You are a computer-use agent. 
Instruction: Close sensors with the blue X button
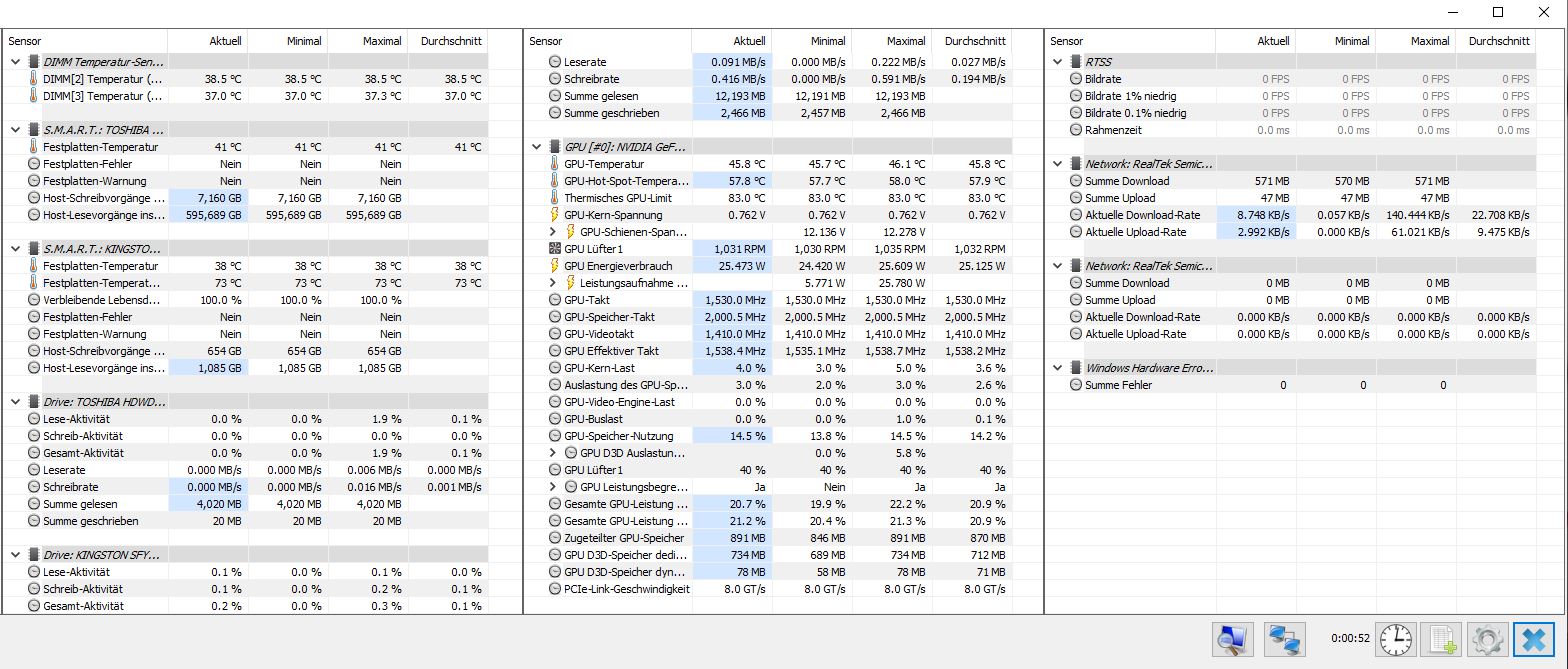1535,639
